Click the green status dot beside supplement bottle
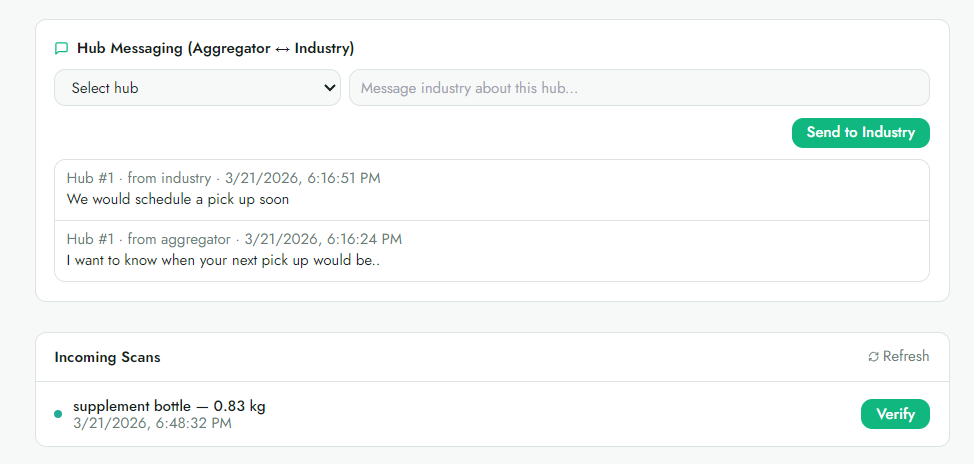Viewport: 974px width, 464px height. [58, 414]
